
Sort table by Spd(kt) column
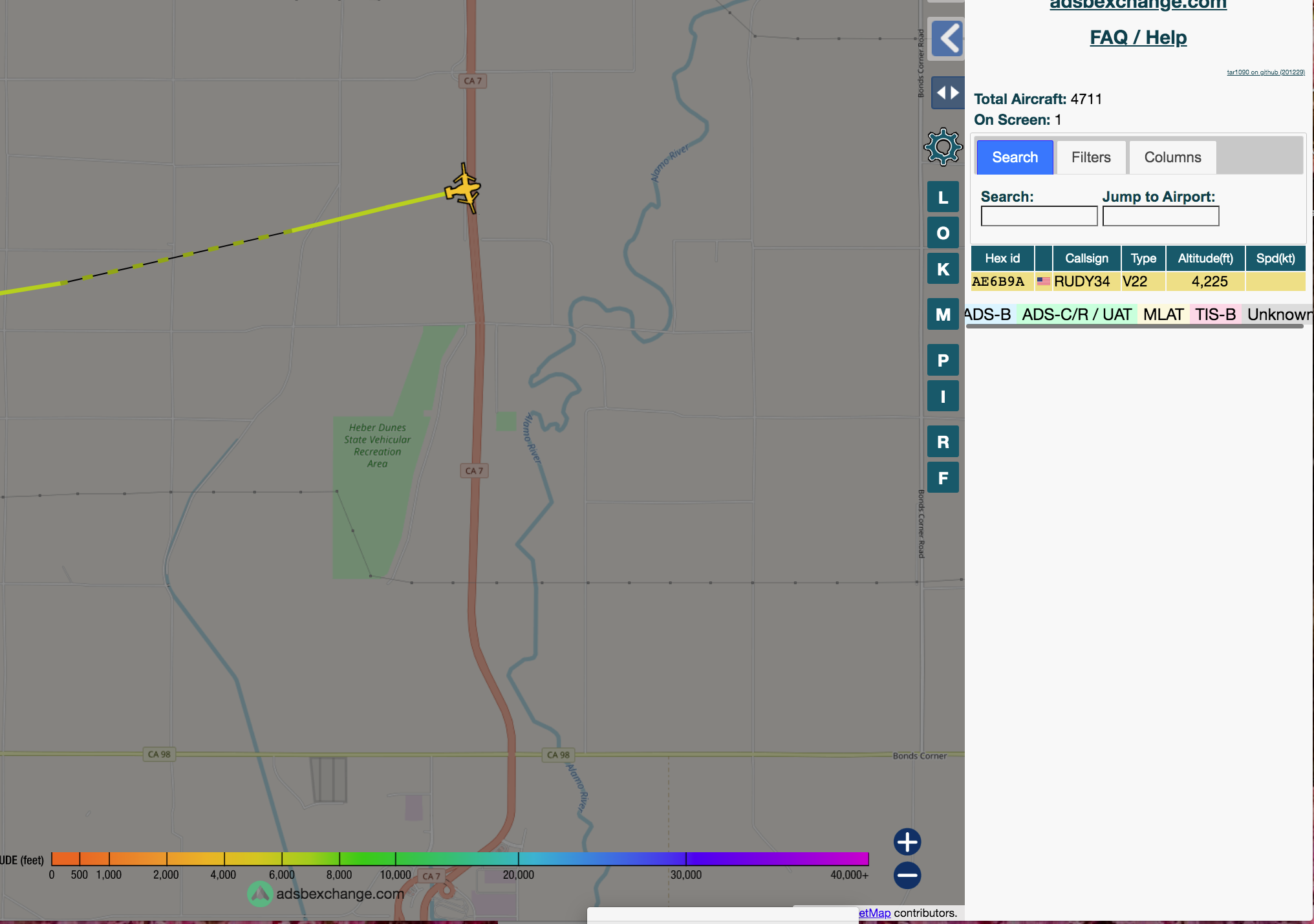tap(1275, 258)
